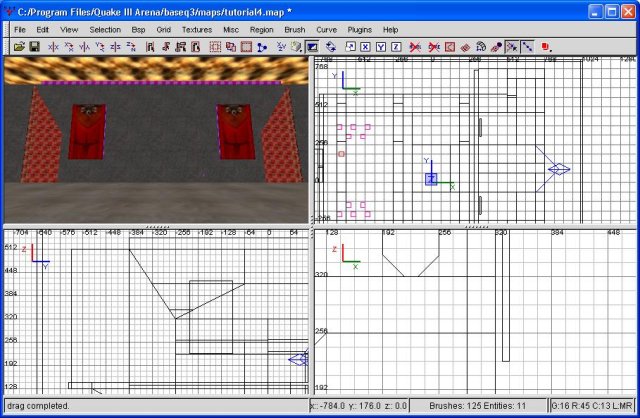Screen dimensions: 640x418
Task: Click the 'G:16 R:45 C:13 L:MR' status text
Action: tap(592, 406)
